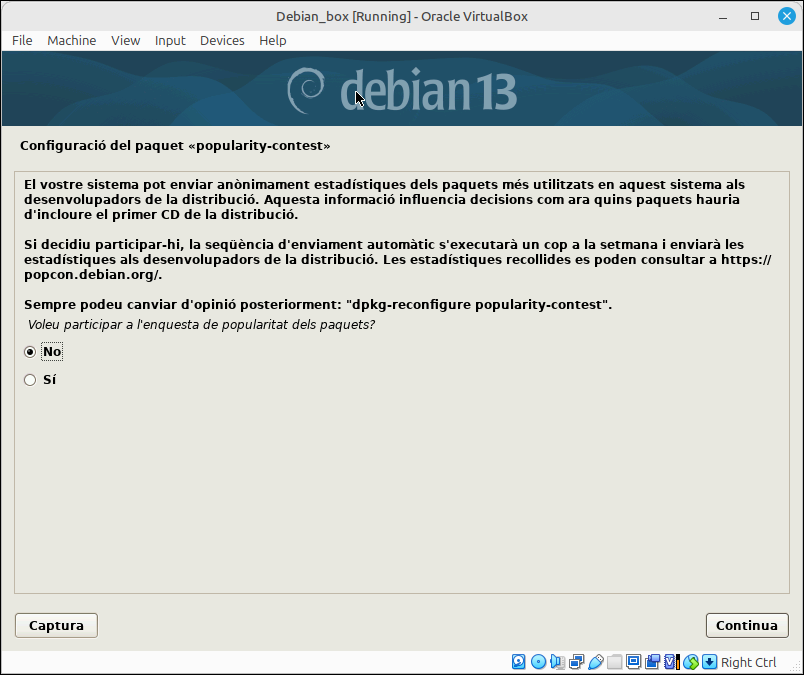
Task: Click the dpkg-reconfigure popularity-contest sentence
Action: 318,305
